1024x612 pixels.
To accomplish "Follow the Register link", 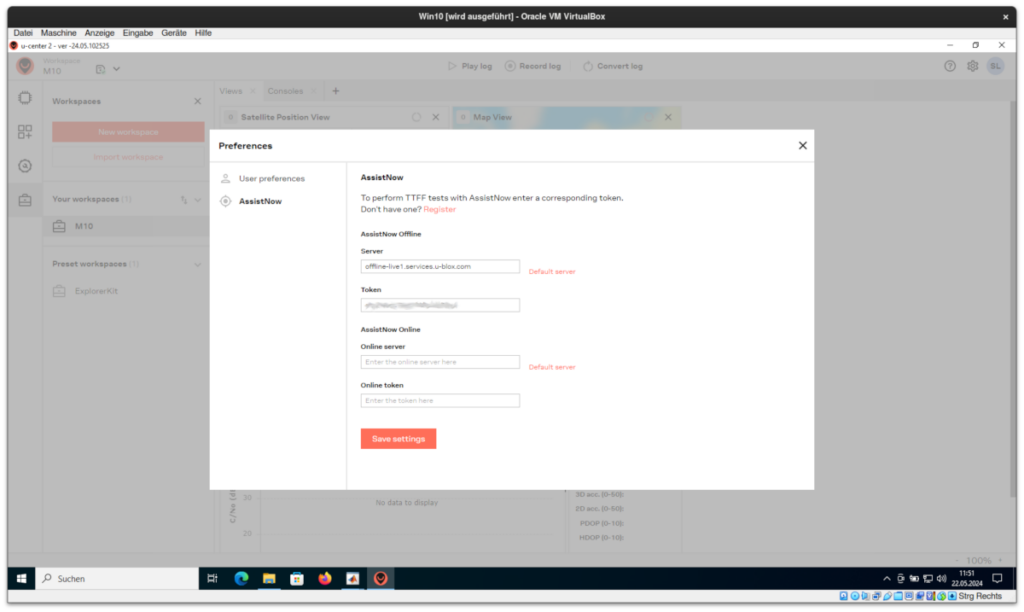I will (x=440, y=210).
